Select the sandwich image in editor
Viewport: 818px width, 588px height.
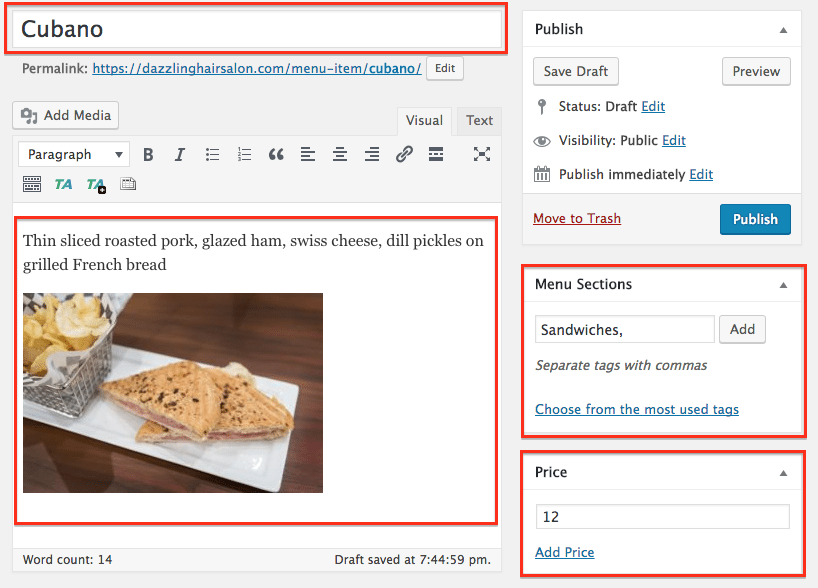coord(173,393)
